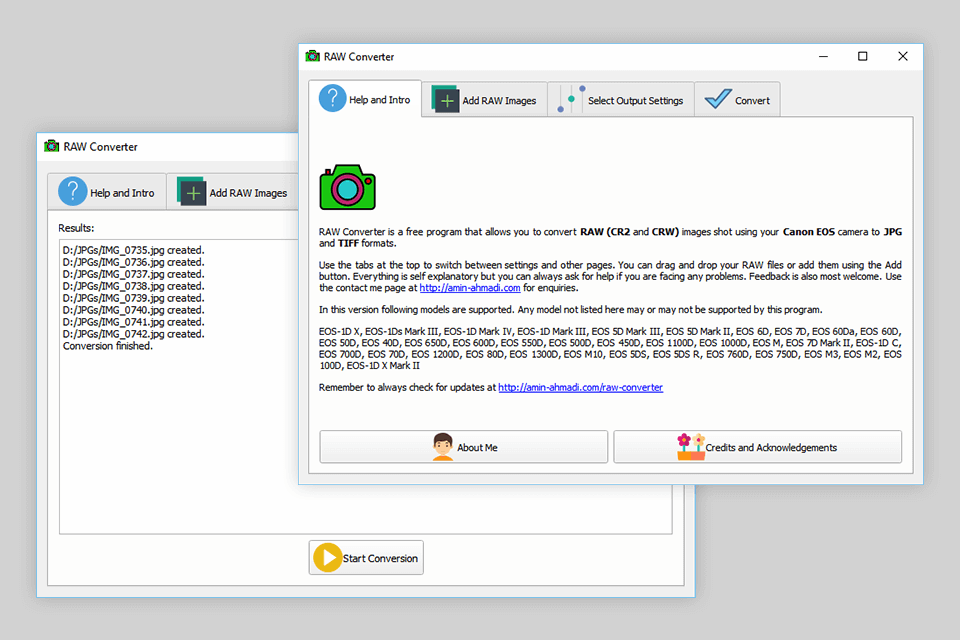Viewport: 960px width, 640px height.
Task: Close the front RAW Converter window
Action: tap(902, 56)
